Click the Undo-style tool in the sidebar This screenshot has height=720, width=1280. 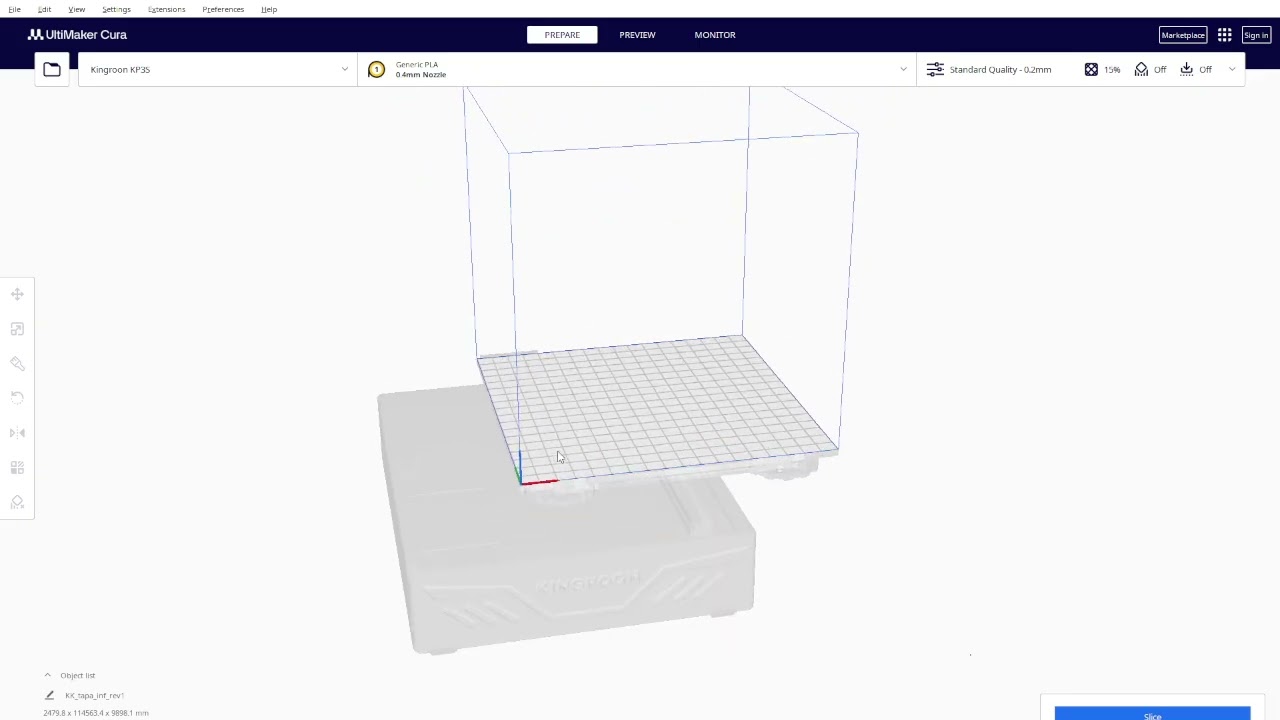point(17,398)
